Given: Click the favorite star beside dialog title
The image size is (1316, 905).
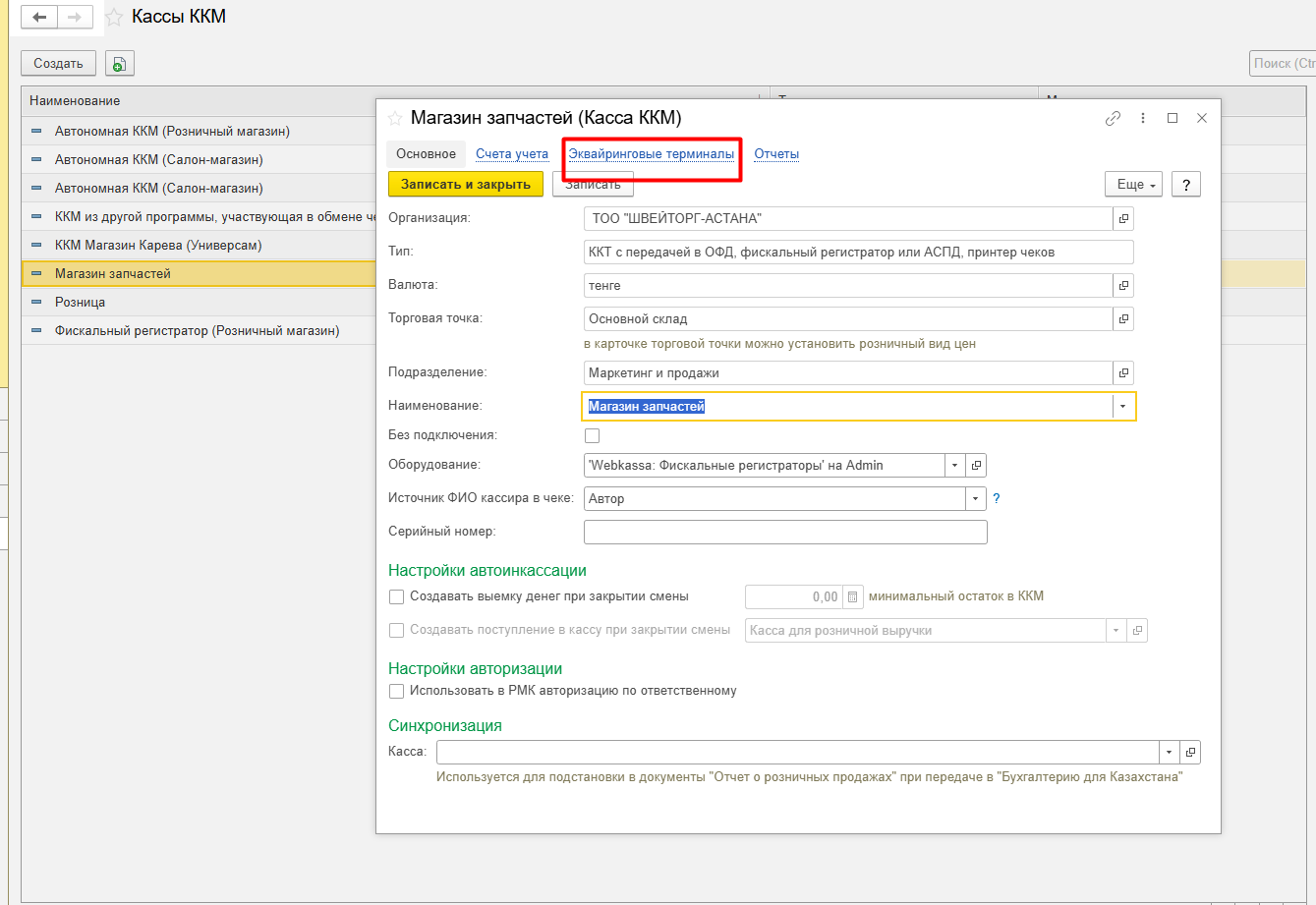Looking at the screenshot, I should click(x=395, y=118).
